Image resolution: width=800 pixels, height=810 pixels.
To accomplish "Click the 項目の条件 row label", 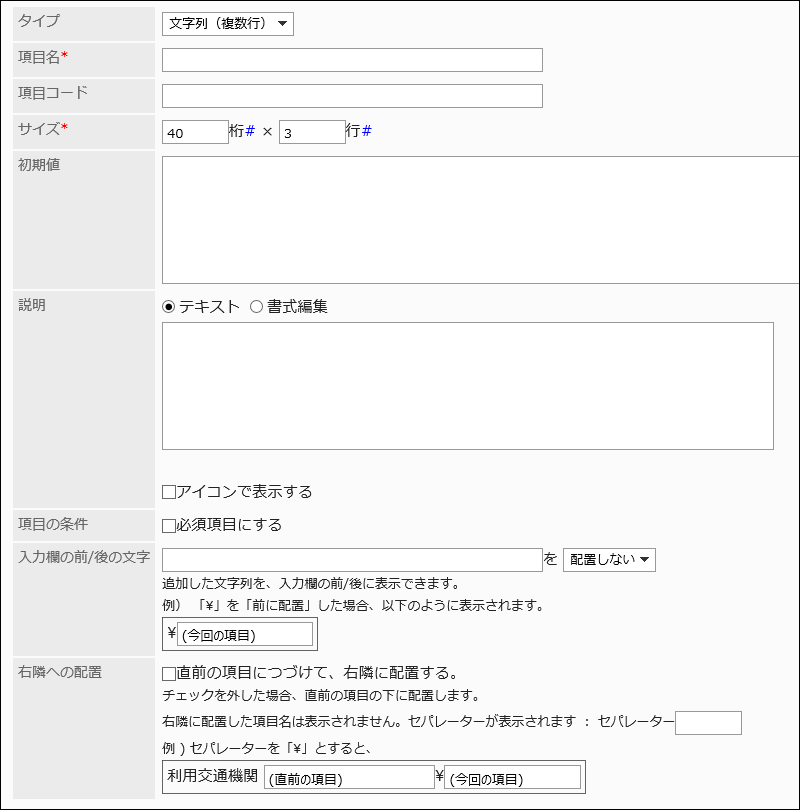I will coord(53,524).
